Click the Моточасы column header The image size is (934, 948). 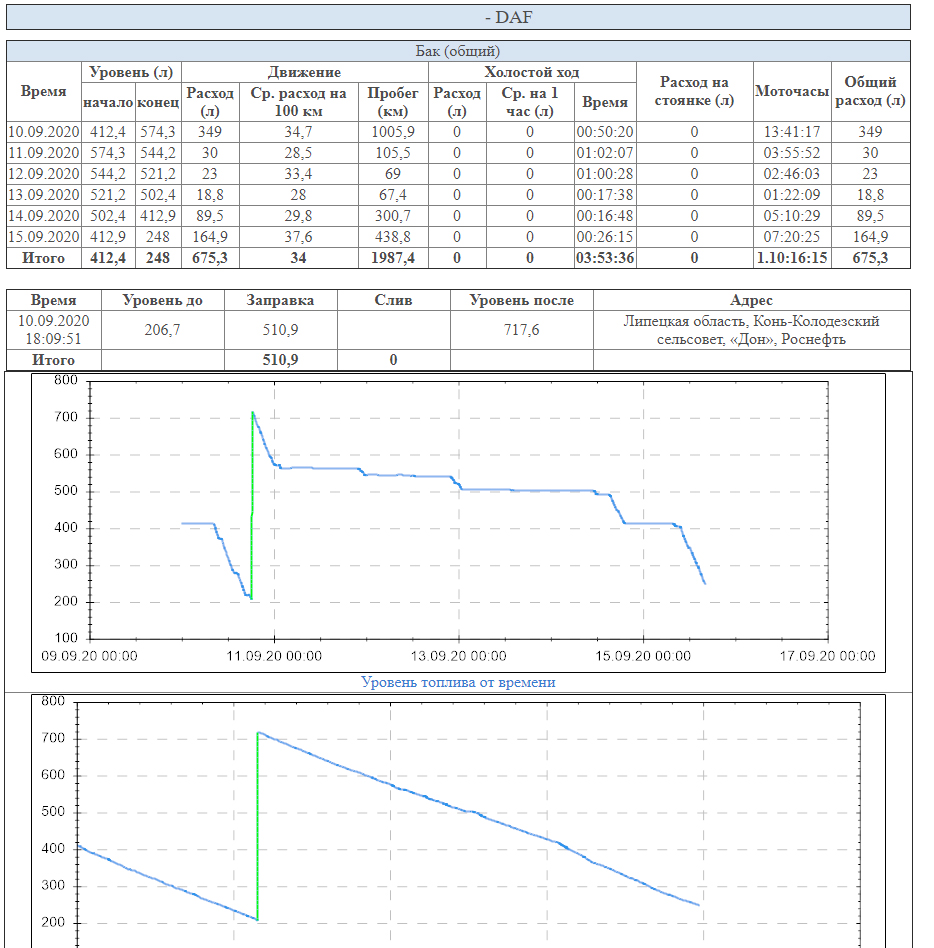click(792, 92)
